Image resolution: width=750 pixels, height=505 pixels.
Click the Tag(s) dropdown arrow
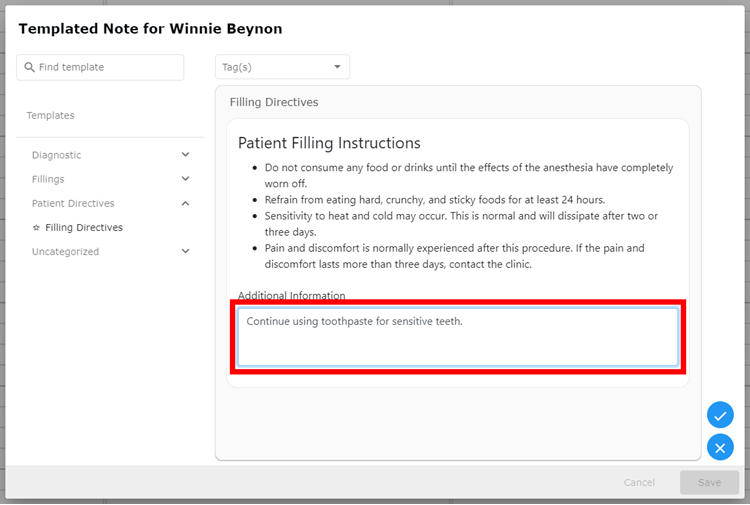point(337,67)
